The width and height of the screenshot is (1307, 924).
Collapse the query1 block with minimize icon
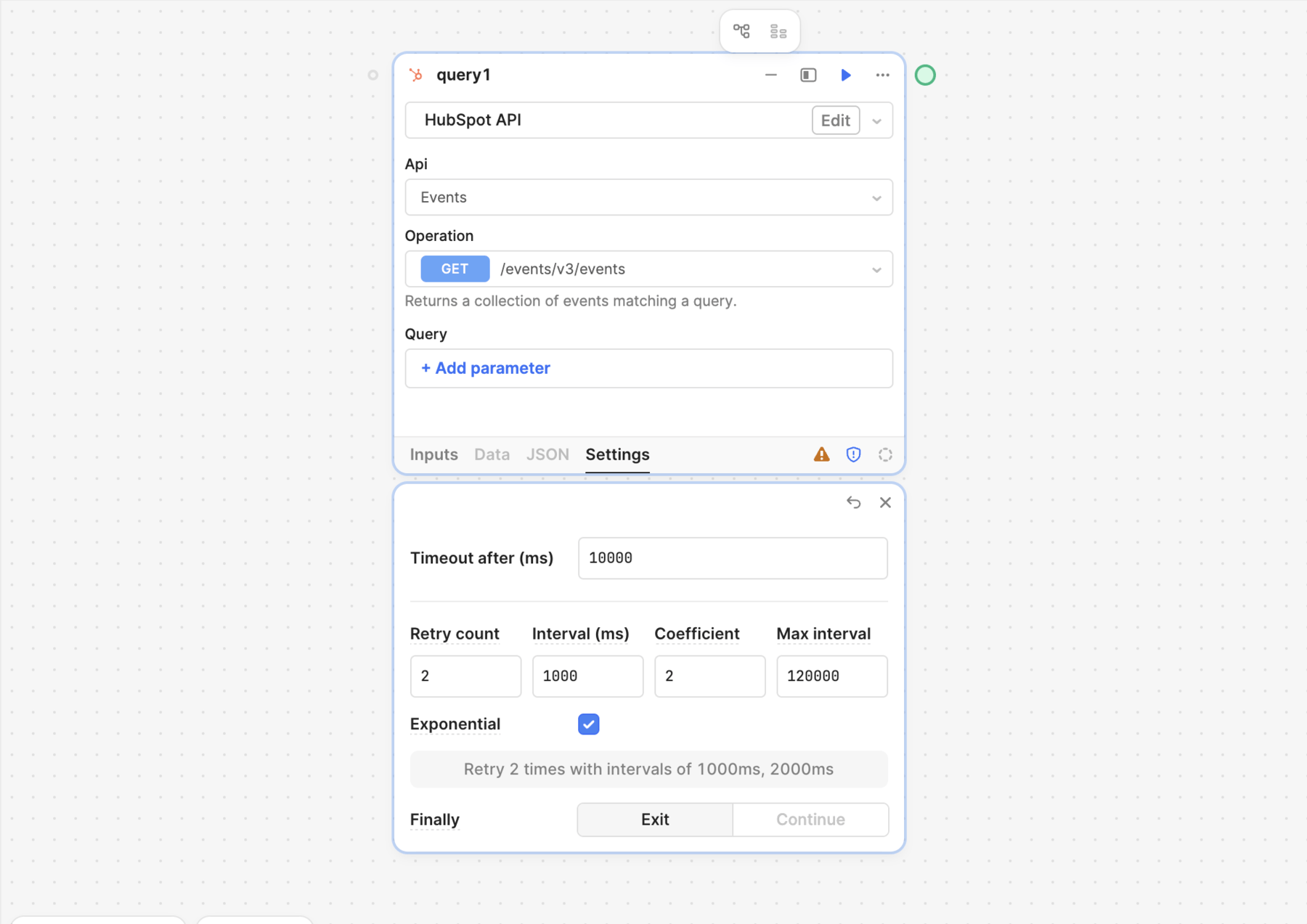pyautogui.click(x=771, y=75)
